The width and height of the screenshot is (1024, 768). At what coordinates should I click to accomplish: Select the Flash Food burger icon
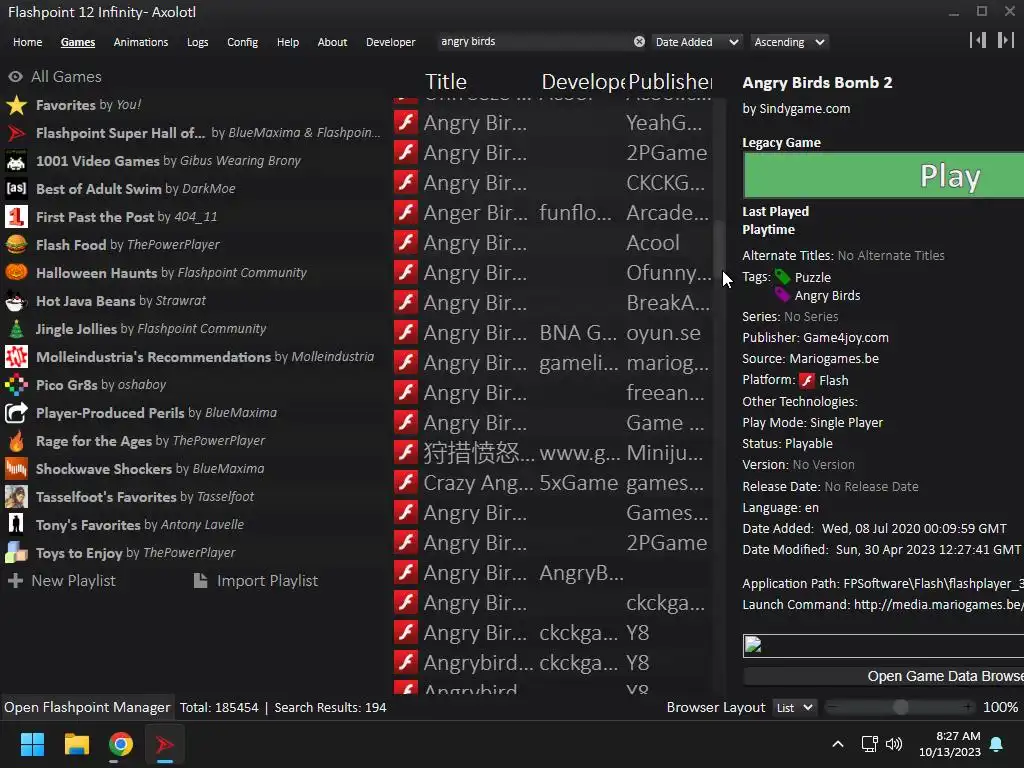[16, 245]
